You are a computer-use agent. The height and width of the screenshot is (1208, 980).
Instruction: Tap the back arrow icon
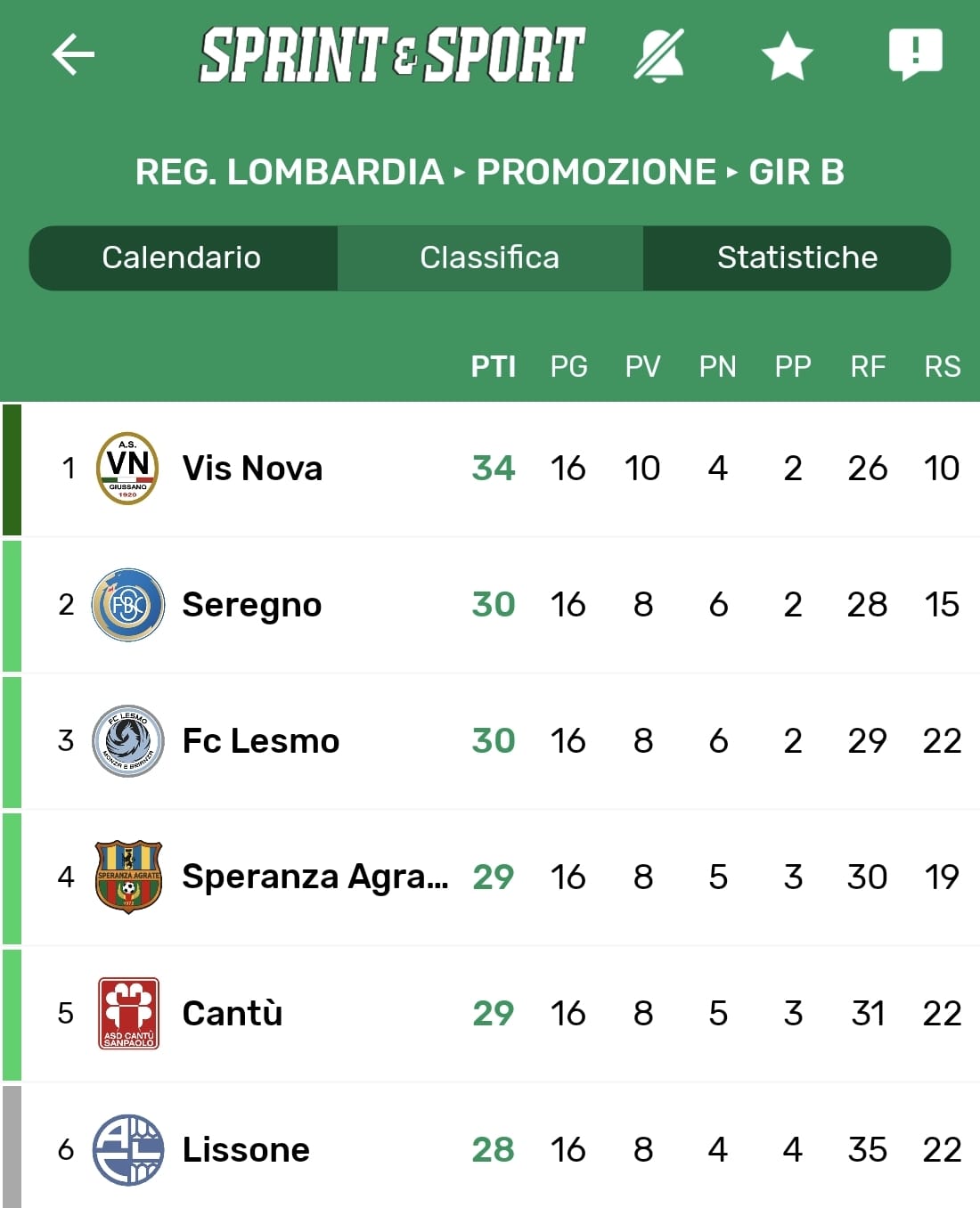73,55
